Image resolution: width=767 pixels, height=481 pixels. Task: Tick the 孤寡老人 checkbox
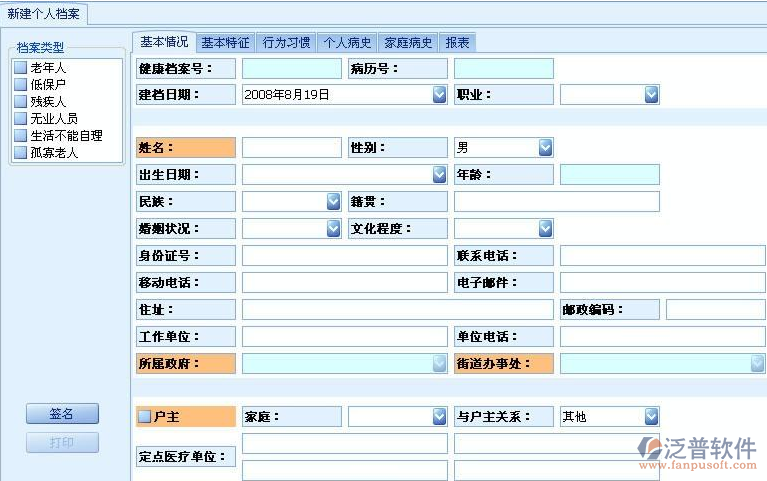pyautogui.click(x=20, y=153)
